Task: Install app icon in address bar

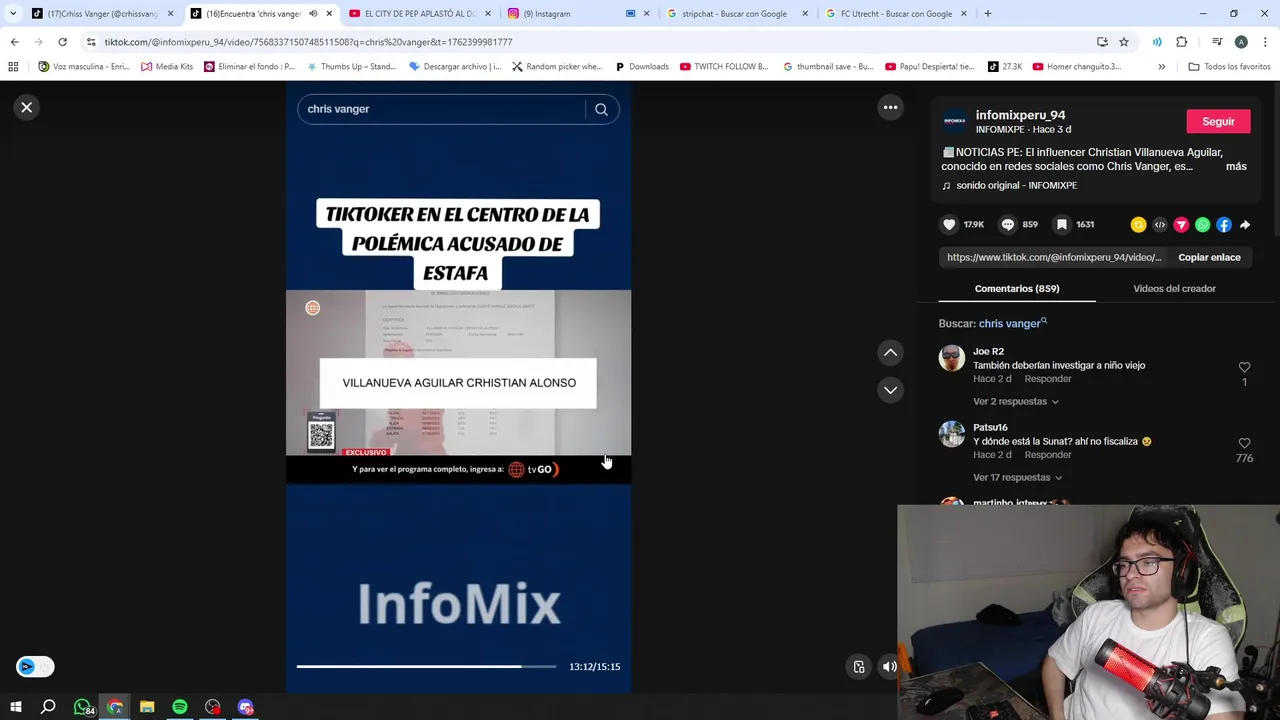Action: [1102, 42]
